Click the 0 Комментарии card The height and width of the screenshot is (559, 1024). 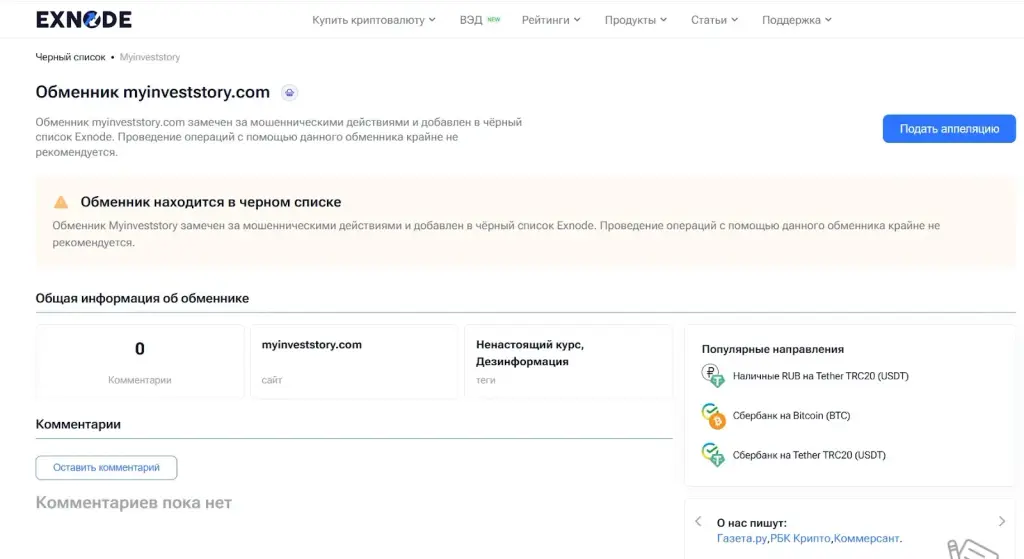(x=140, y=362)
